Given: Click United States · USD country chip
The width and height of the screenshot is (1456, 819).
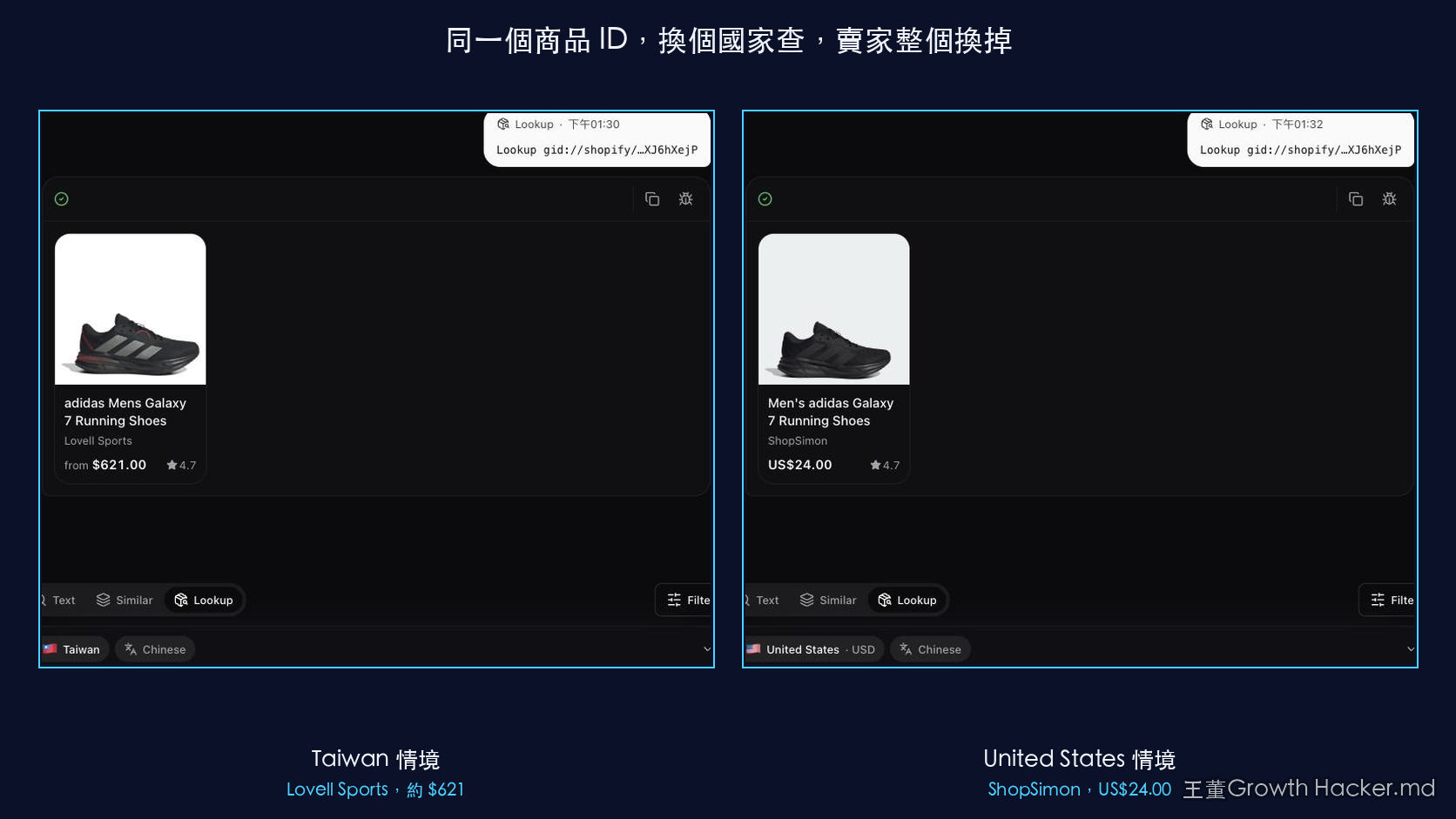Looking at the screenshot, I should point(814,649).
